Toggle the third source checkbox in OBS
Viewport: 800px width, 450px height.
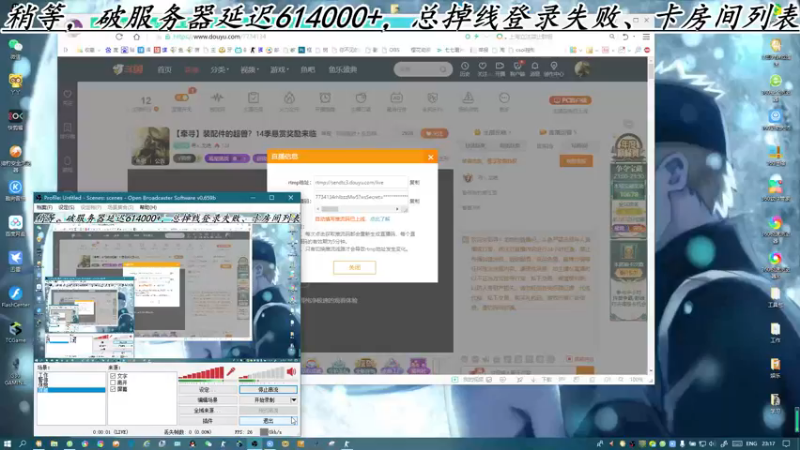[113, 389]
